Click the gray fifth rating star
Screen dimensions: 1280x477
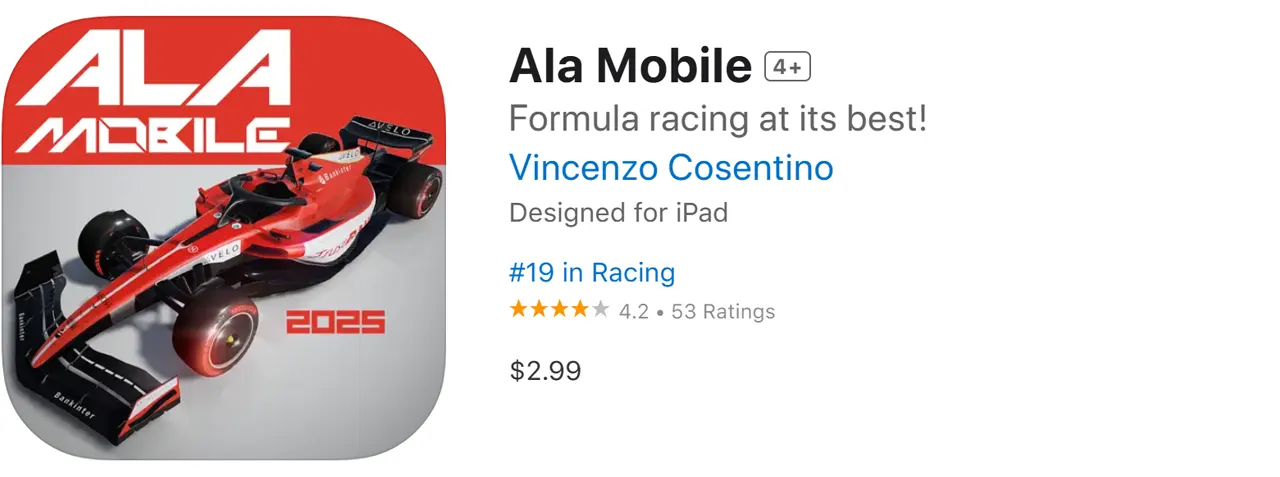click(x=600, y=310)
